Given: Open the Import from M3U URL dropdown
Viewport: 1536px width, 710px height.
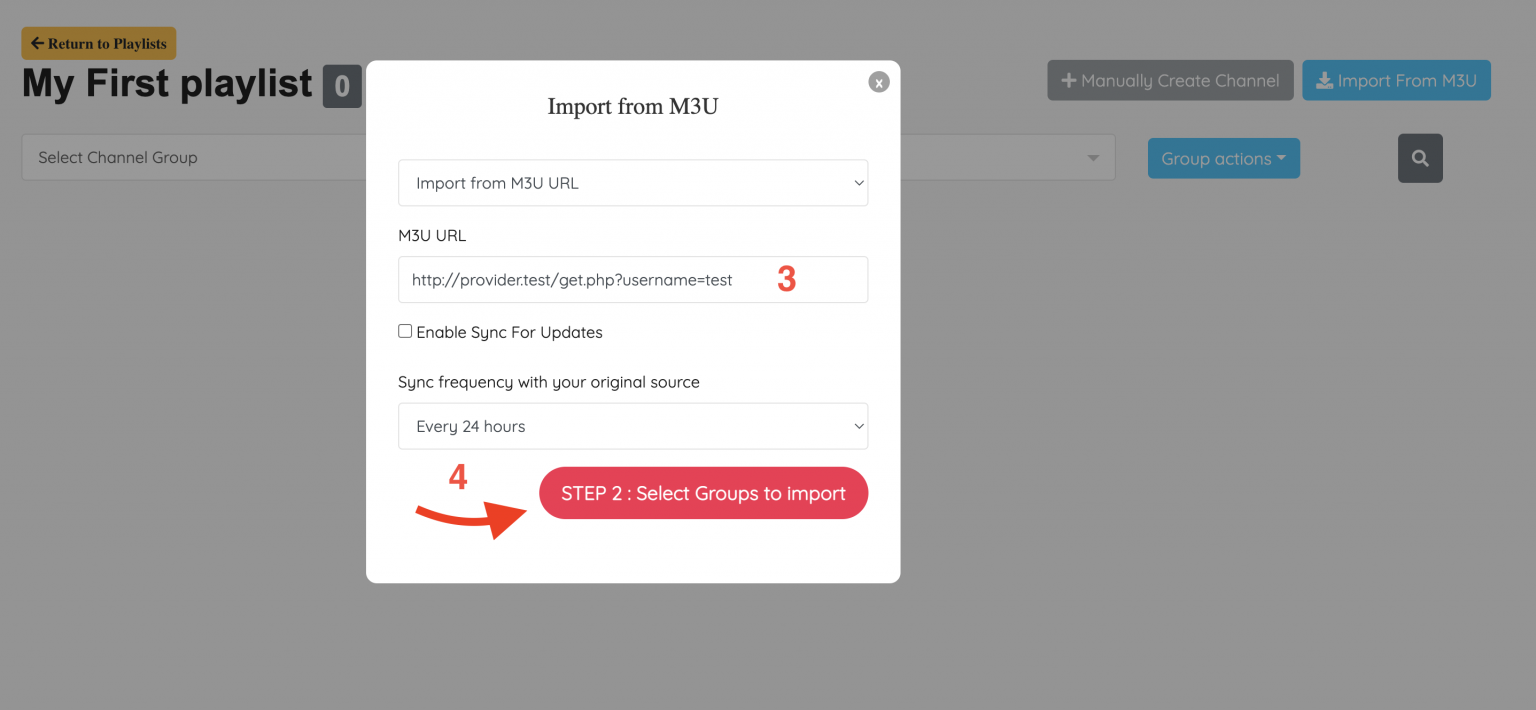Looking at the screenshot, I should [x=633, y=183].
